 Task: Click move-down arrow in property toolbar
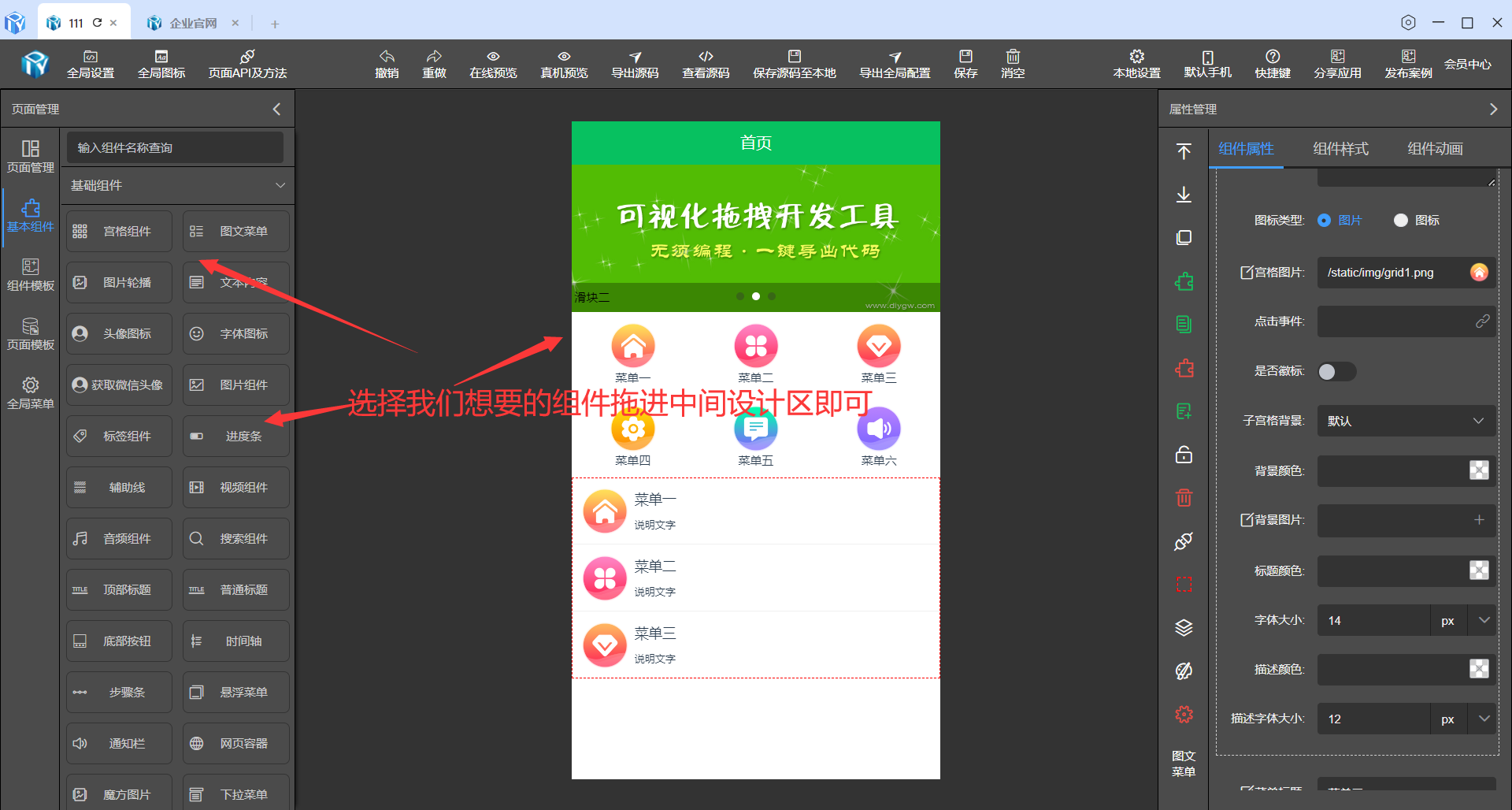pyautogui.click(x=1184, y=195)
